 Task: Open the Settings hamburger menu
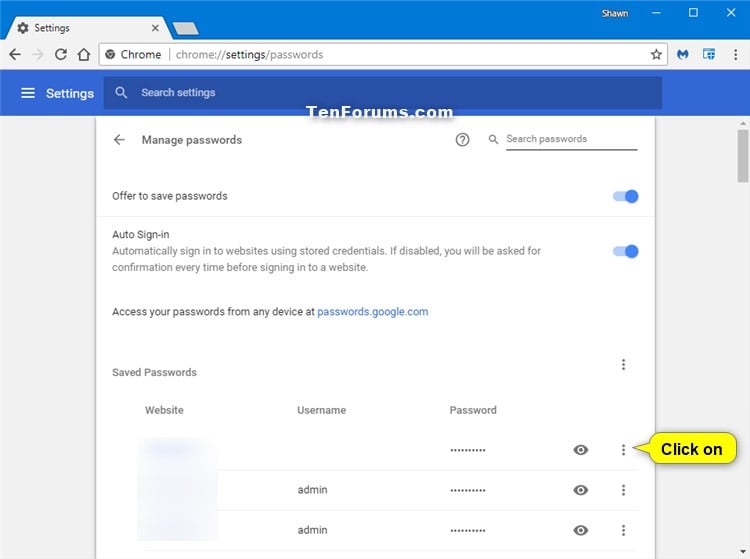coord(28,93)
